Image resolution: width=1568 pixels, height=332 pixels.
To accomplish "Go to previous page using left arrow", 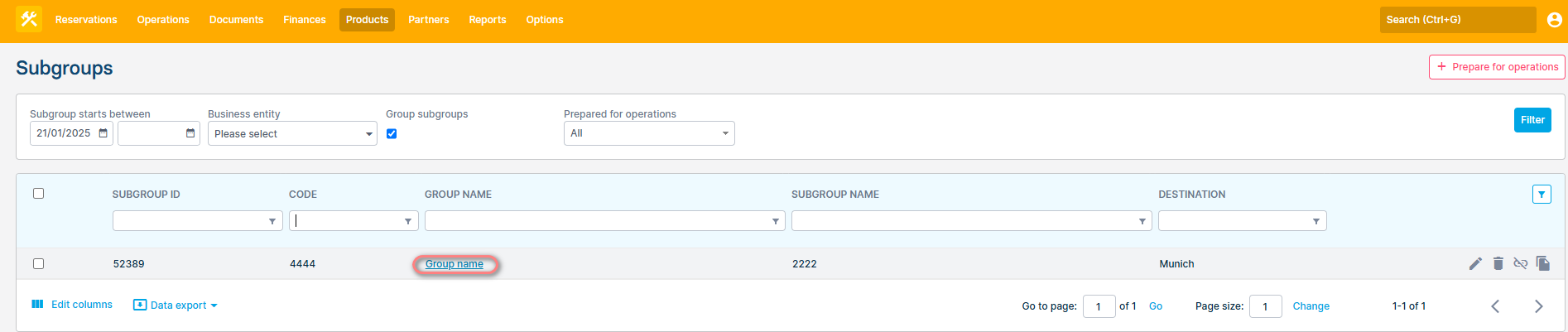I will point(1495,306).
